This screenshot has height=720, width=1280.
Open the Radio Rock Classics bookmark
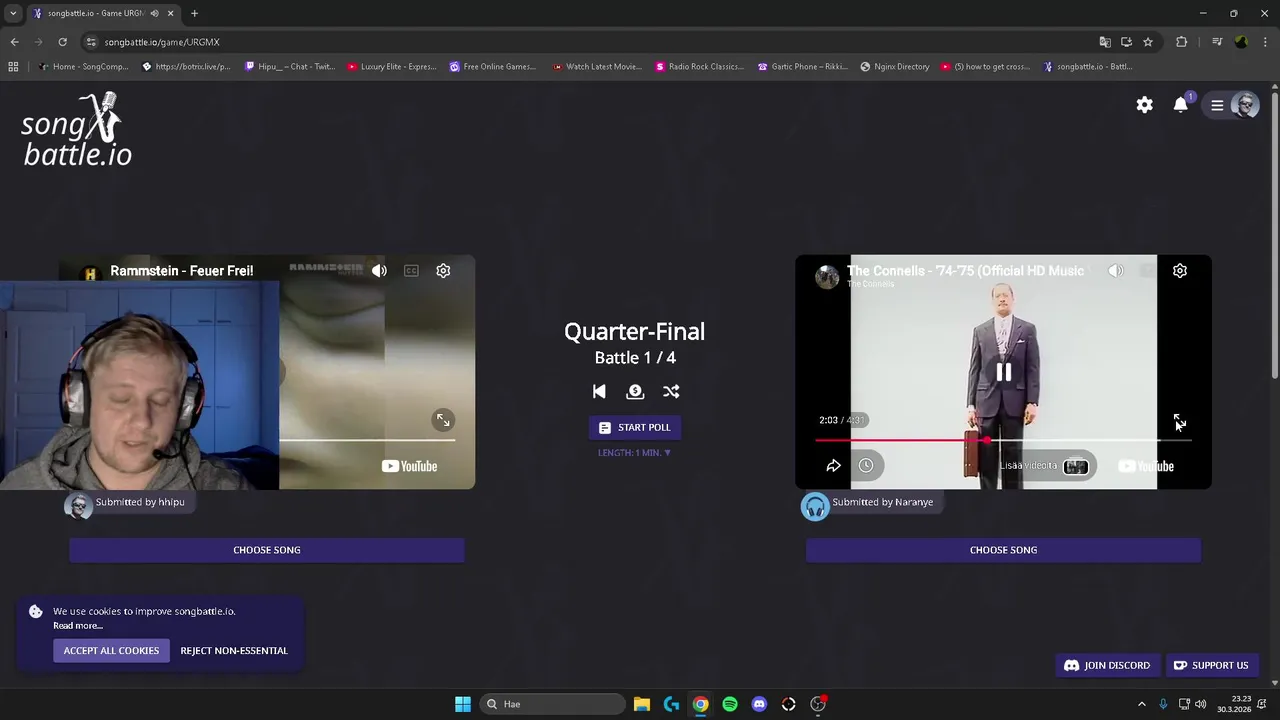699,67
